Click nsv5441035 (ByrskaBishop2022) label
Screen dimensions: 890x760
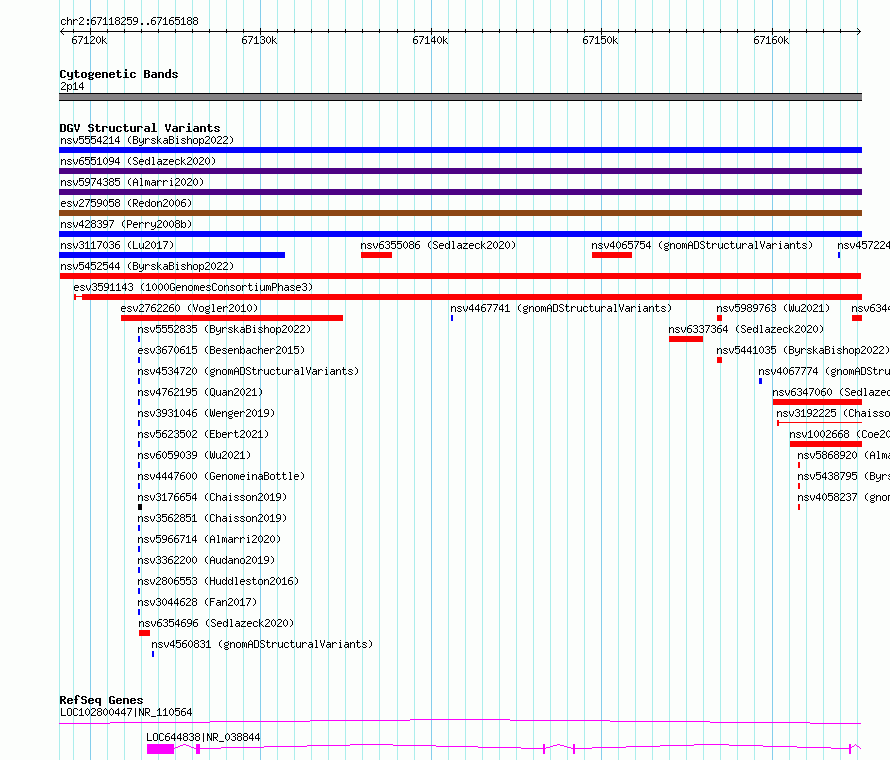pos(803,350)
